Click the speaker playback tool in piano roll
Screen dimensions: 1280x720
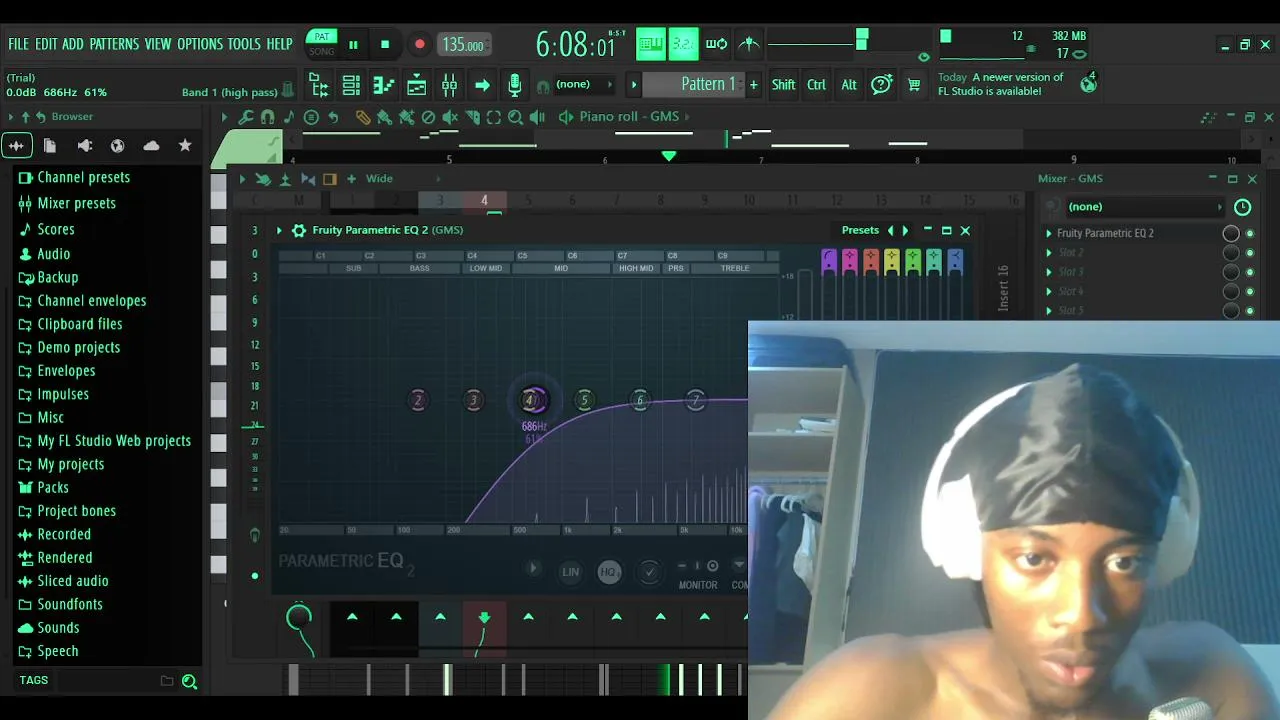pyautogui.click(x=537, y=117)
